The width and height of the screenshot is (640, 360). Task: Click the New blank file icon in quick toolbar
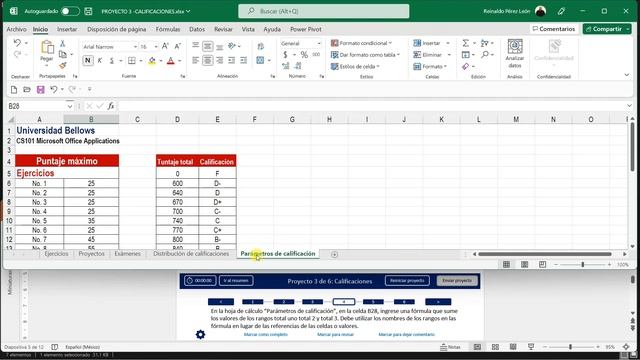pyautogui.click(x=14, y=89)
